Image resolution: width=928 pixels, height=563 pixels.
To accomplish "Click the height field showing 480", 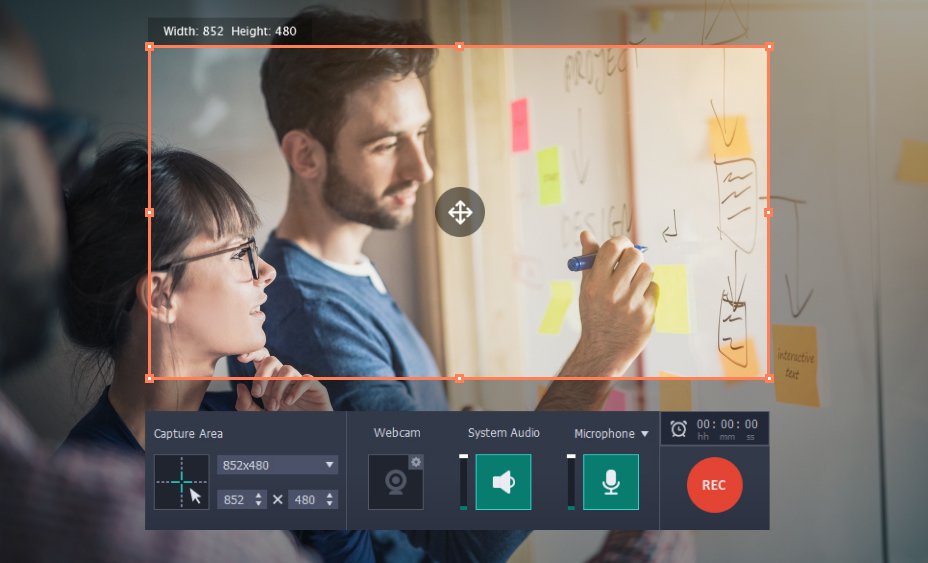I will 307,500.
